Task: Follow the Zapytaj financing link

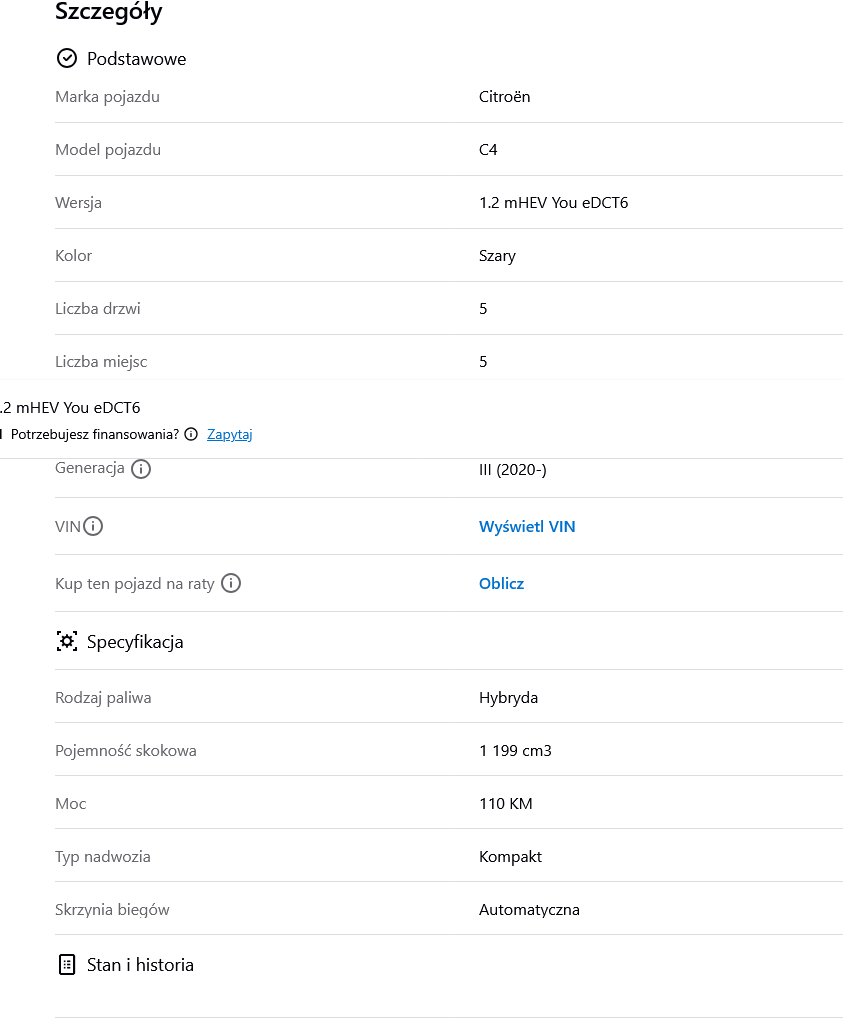Action: pos(229,435)
